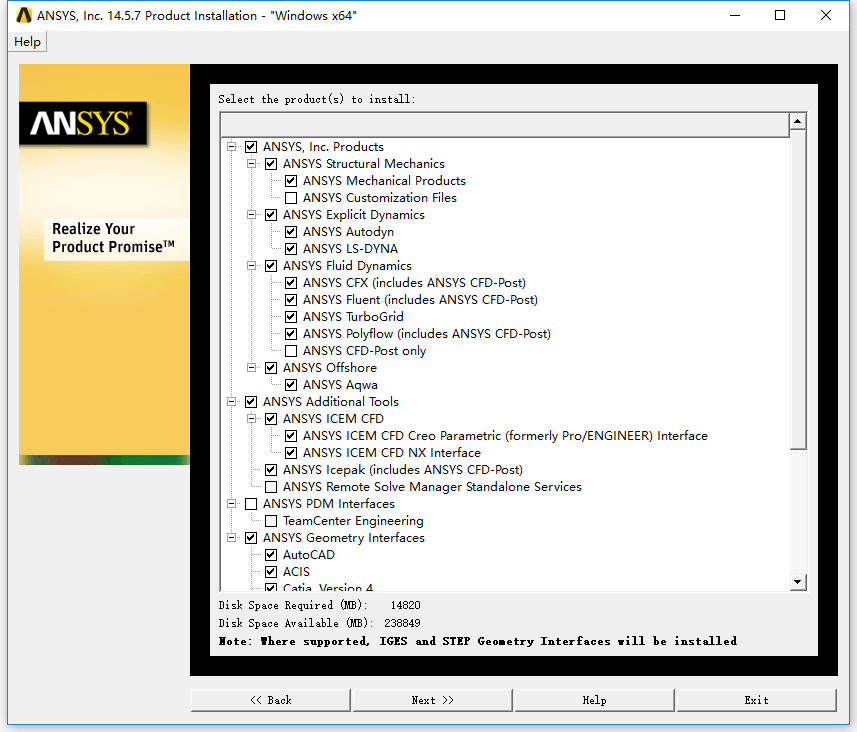This screenshot has height=732, width=857.
Task: Uncheck ANSYS ICEM CFD NX Interface
Action: click(291, 453)
